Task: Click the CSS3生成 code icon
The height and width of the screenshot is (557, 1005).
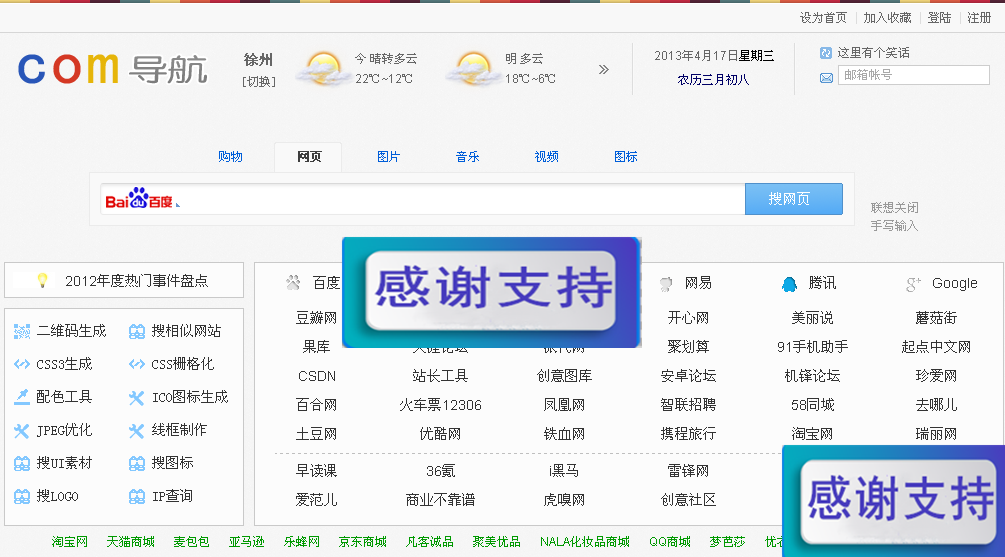Action: [22, 364]
